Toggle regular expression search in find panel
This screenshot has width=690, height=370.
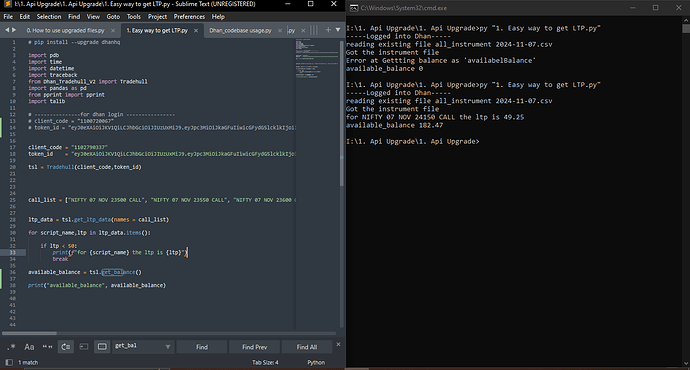(x=11, y=347)
